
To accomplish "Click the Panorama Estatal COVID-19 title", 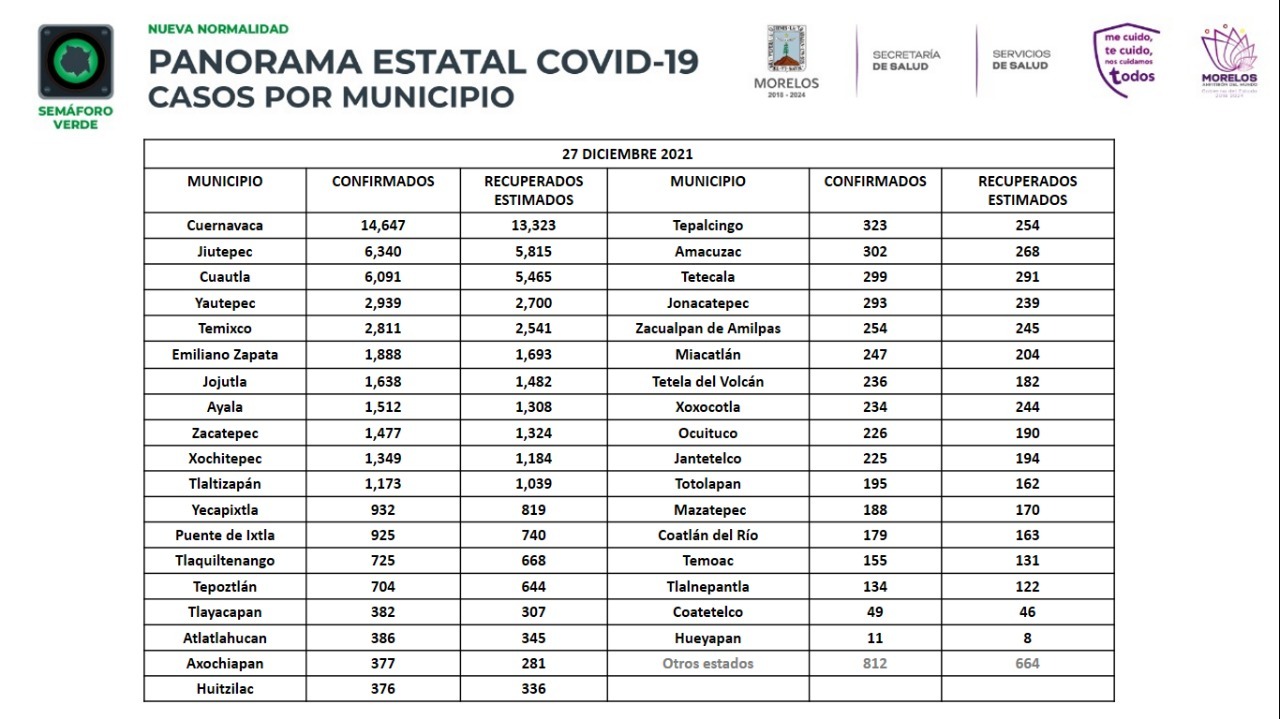I will tap(423, 62).
